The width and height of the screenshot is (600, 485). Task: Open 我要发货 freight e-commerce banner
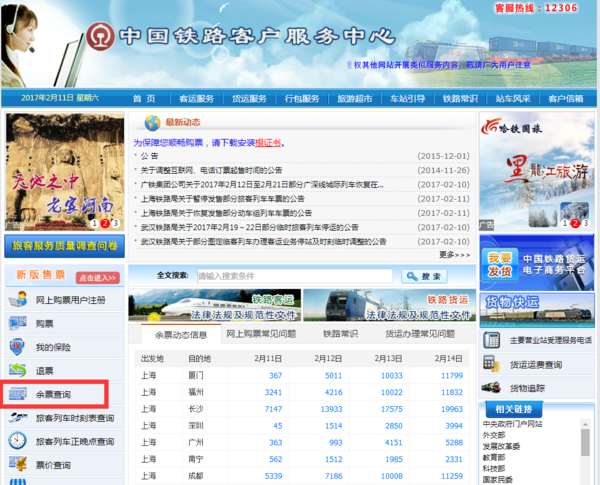click(537, 263)
